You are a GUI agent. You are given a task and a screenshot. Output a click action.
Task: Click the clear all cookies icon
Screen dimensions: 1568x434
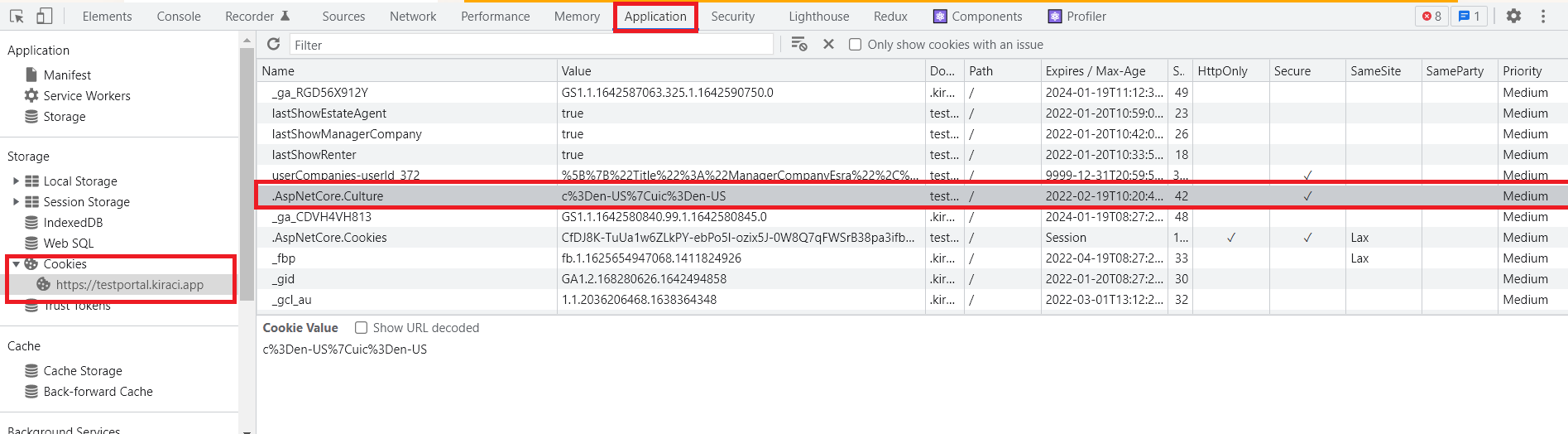[x=798, y=45]
